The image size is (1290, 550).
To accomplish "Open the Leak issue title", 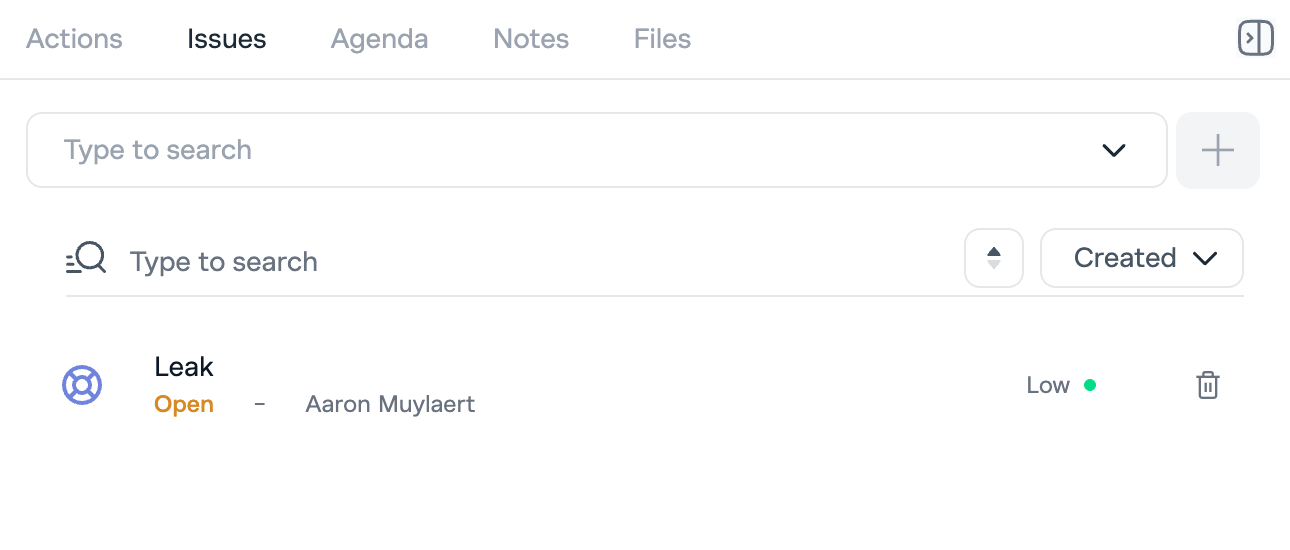I will click(184, 367).
